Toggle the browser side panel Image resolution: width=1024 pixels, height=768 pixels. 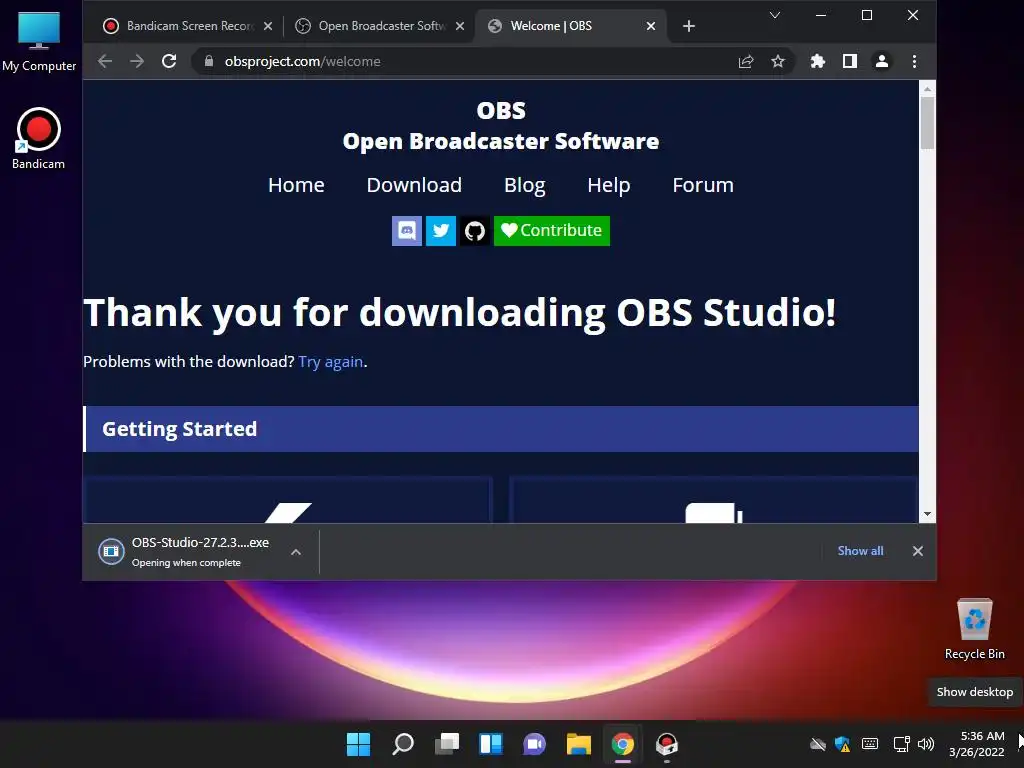coord(850,61)
